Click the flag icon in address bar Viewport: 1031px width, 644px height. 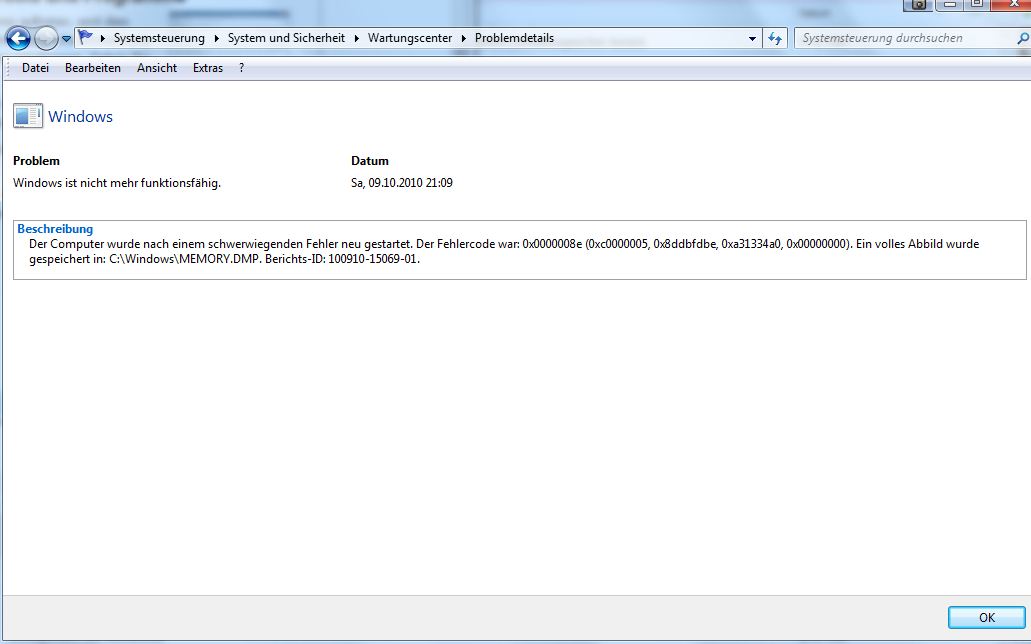pos(85,37)
